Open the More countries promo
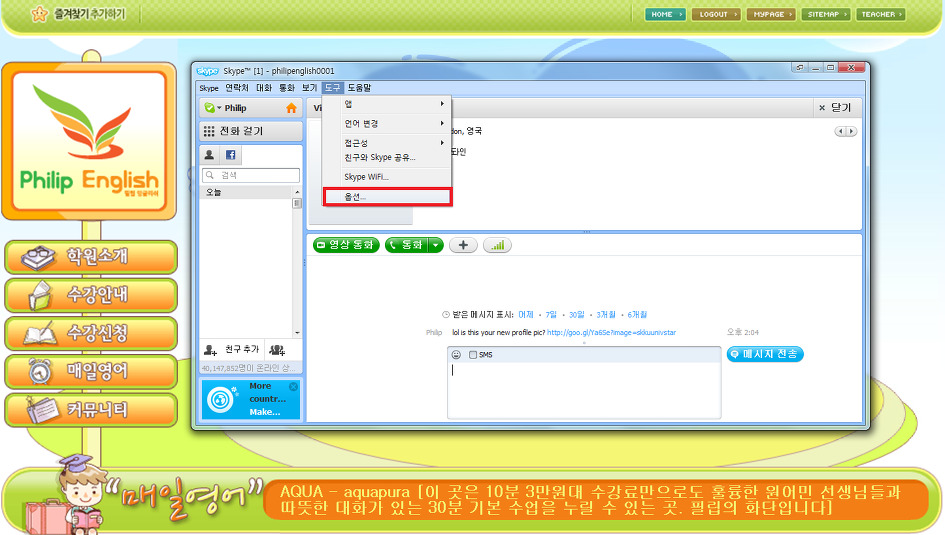This screenshot has width=945, height=535. click(x=251, y=399)
